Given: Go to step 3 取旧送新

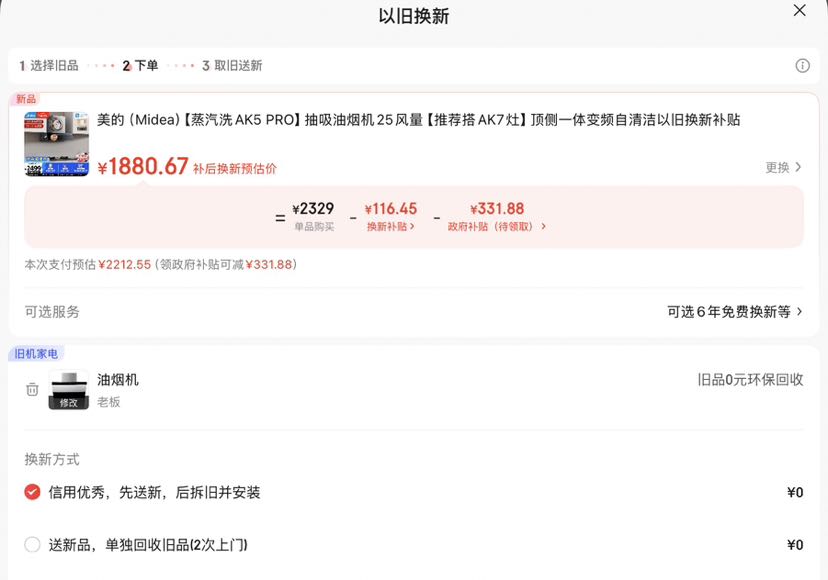Looking at the screenshot, I should [x=232, y=66].
